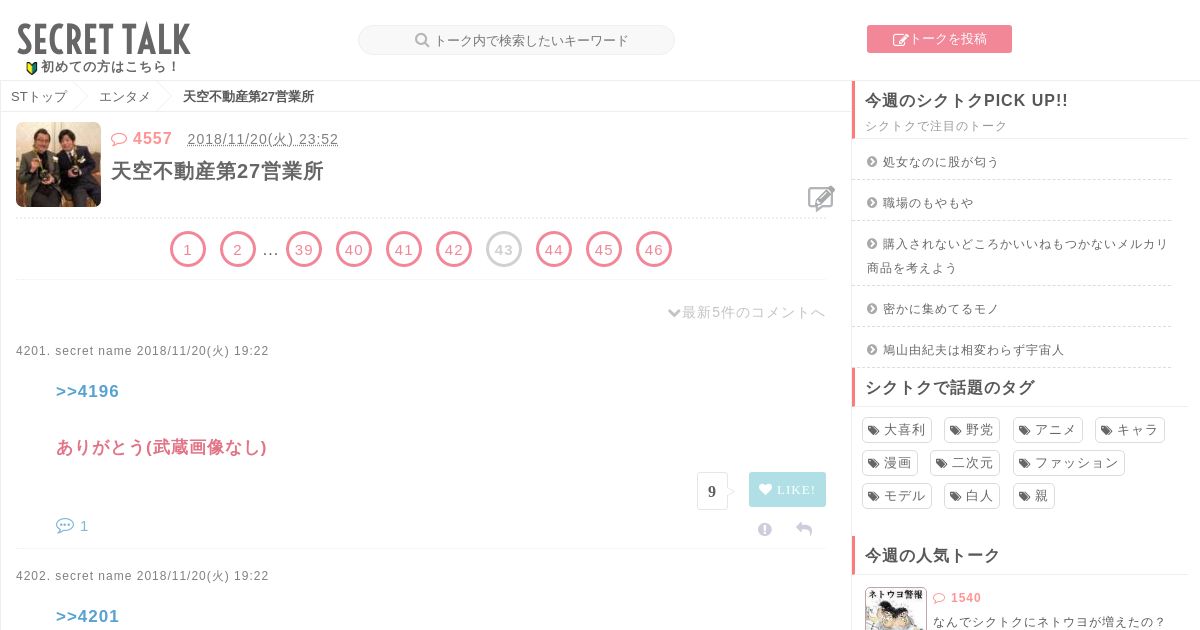Open pick-up talk 処女なのに股が匂う

coord(940,162)
